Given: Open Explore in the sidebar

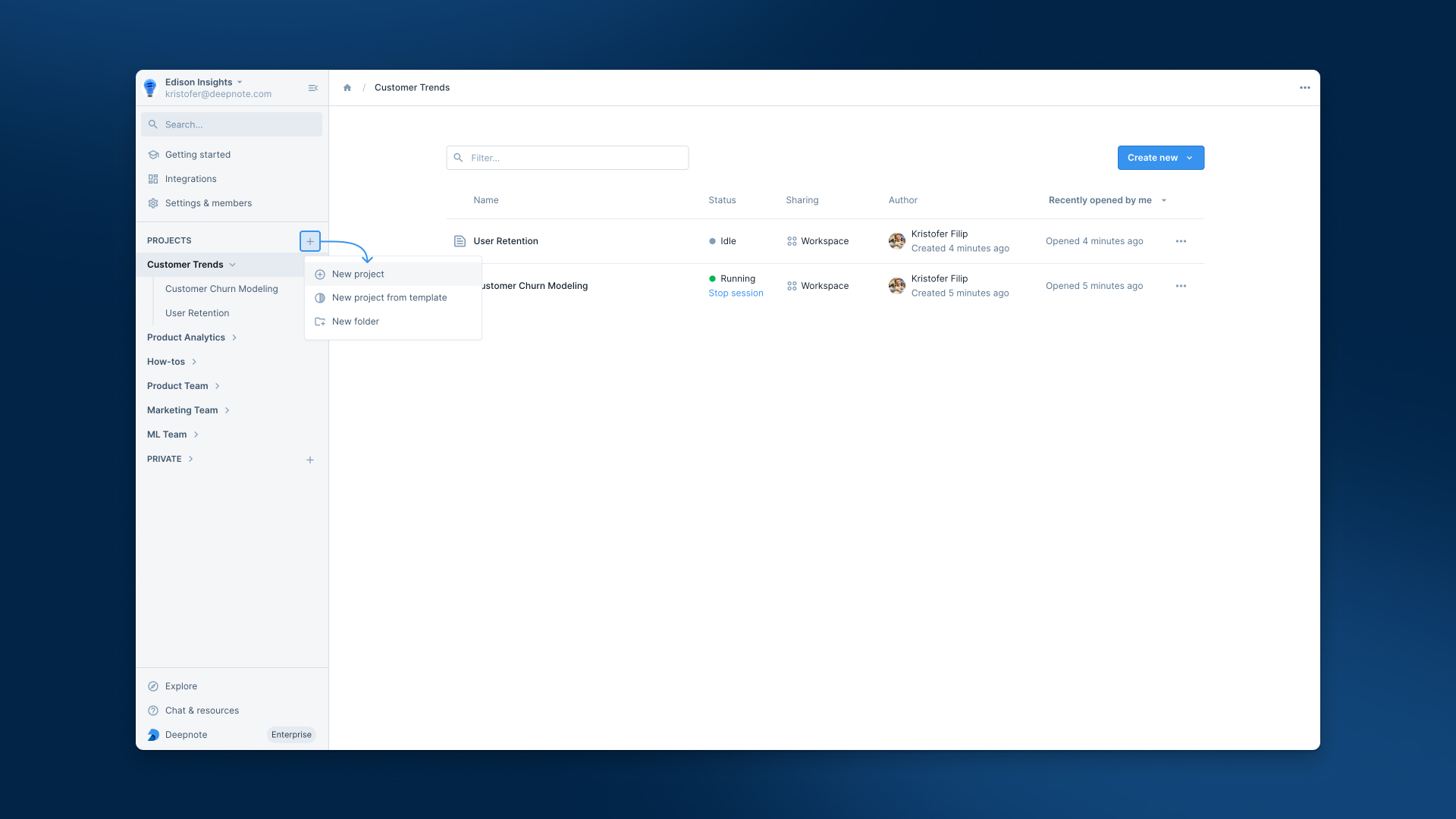Looking at the screenshot, I should click(x=180, y=686).
